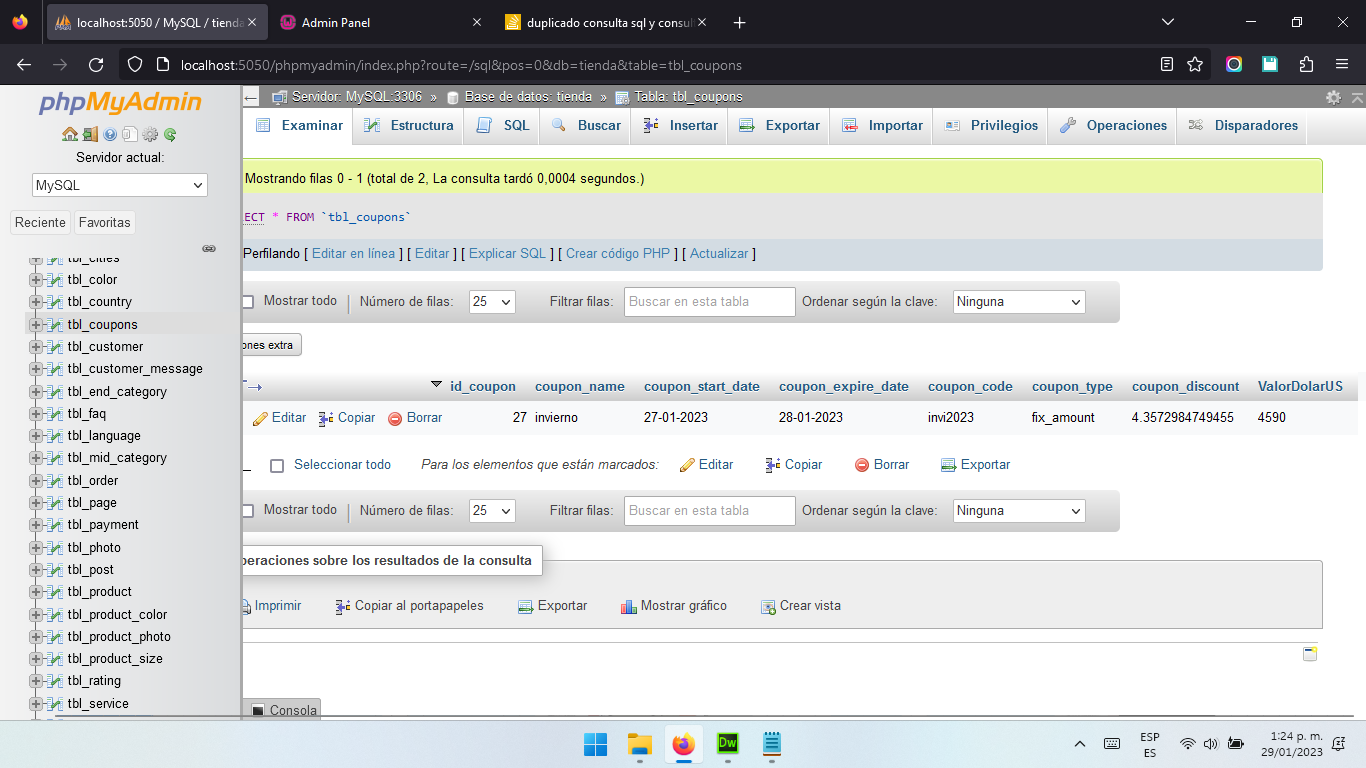Click Reciente button in sidebar
The image size is (1366, 768).
[x=41, y=222]
